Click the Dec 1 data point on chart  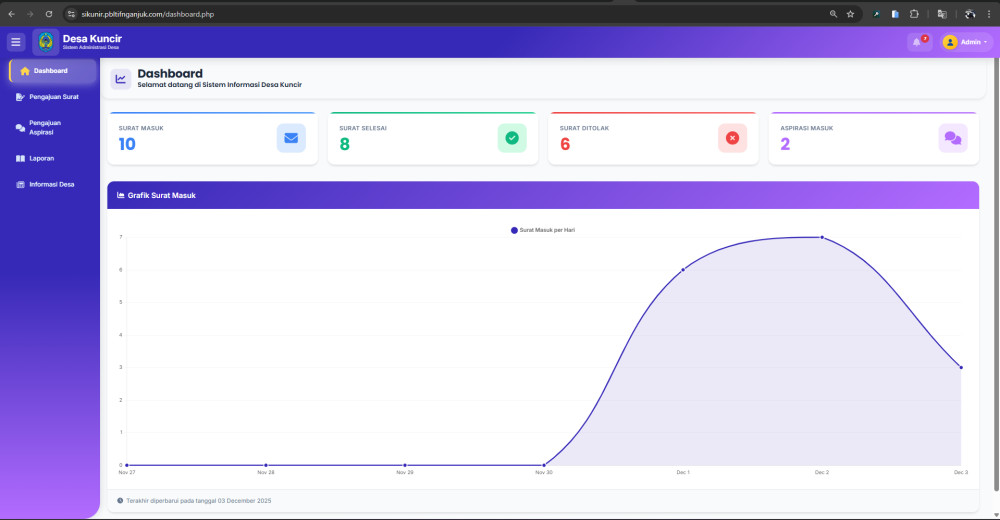pos(683,269)
